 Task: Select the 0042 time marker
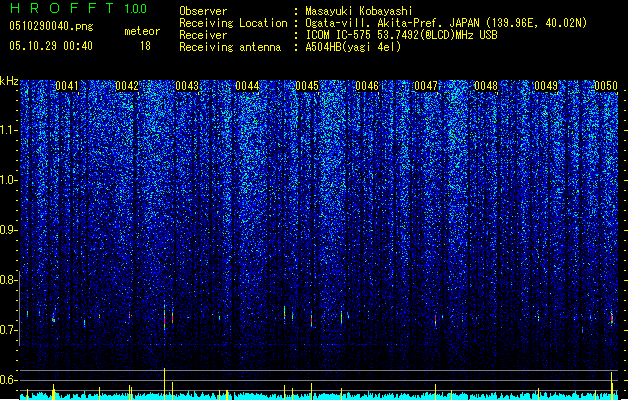(127, 86)
